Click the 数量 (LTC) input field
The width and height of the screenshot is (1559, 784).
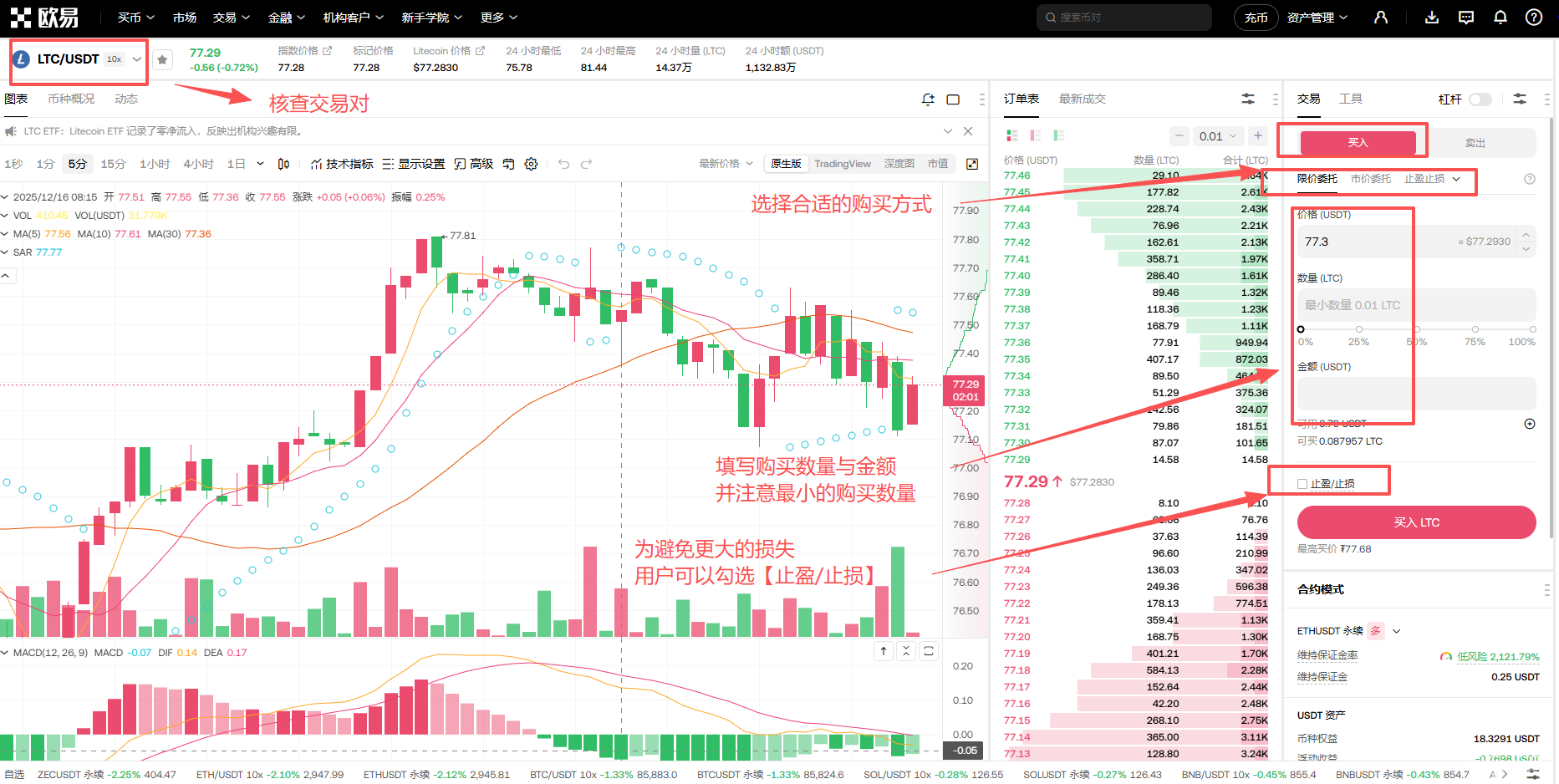tap(1416, 305)
